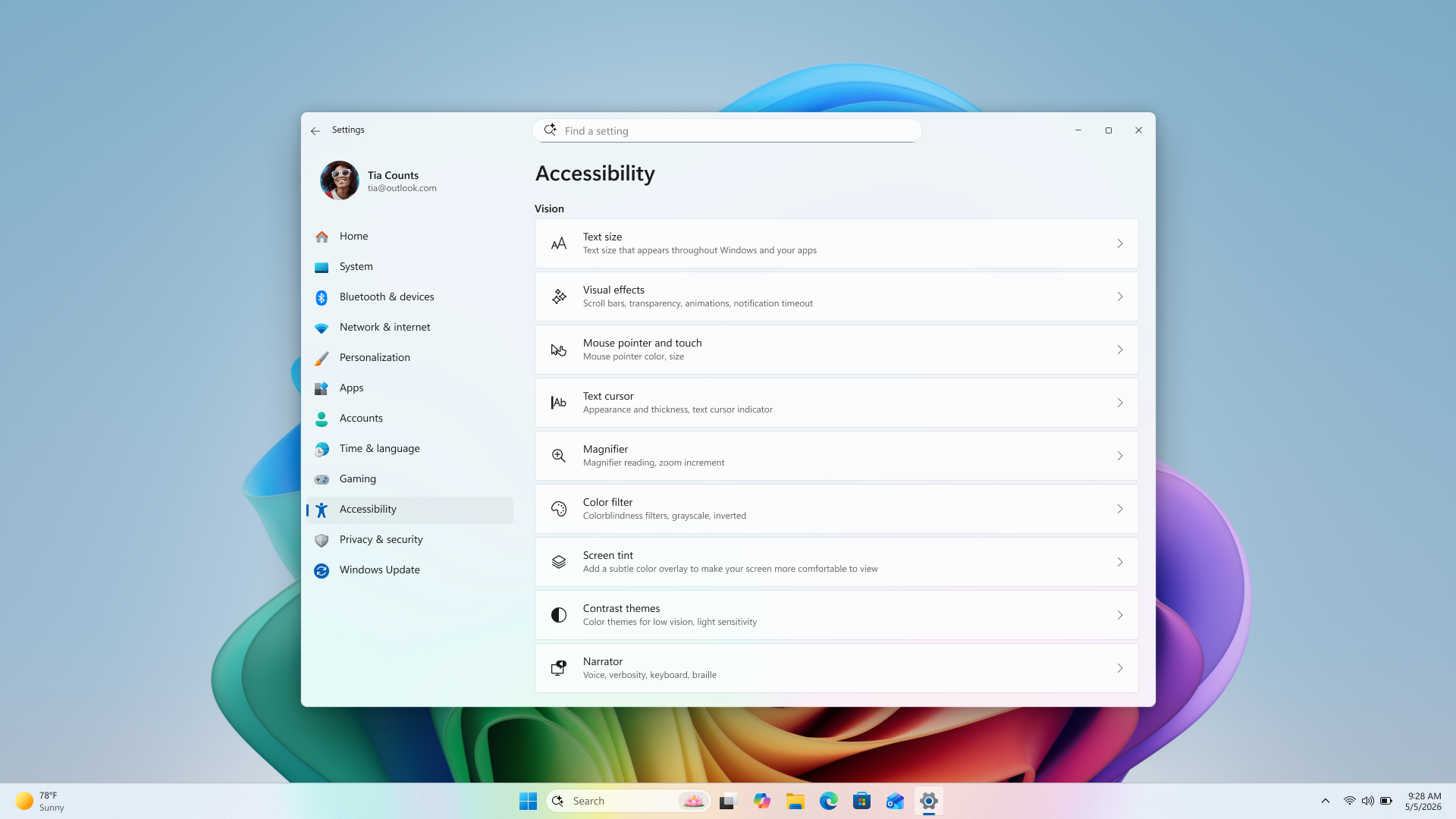Click the Text size AA icon
Screen dimensions: 1456x819
click(x=559, y=243)
